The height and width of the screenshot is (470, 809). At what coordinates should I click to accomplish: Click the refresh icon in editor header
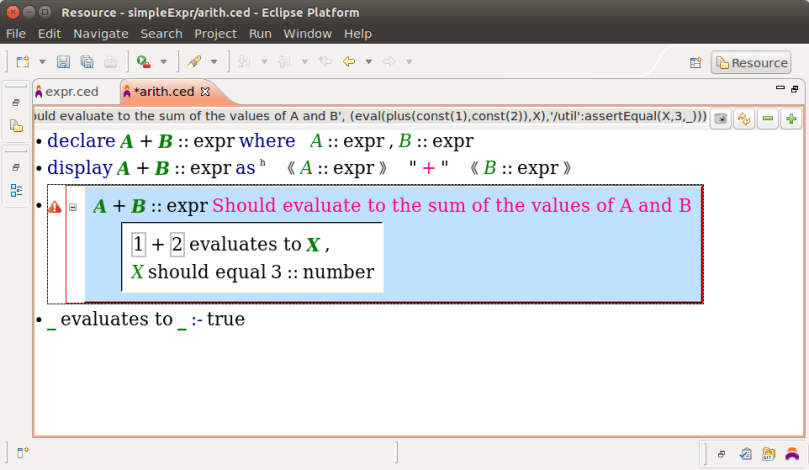pos(743,118)
